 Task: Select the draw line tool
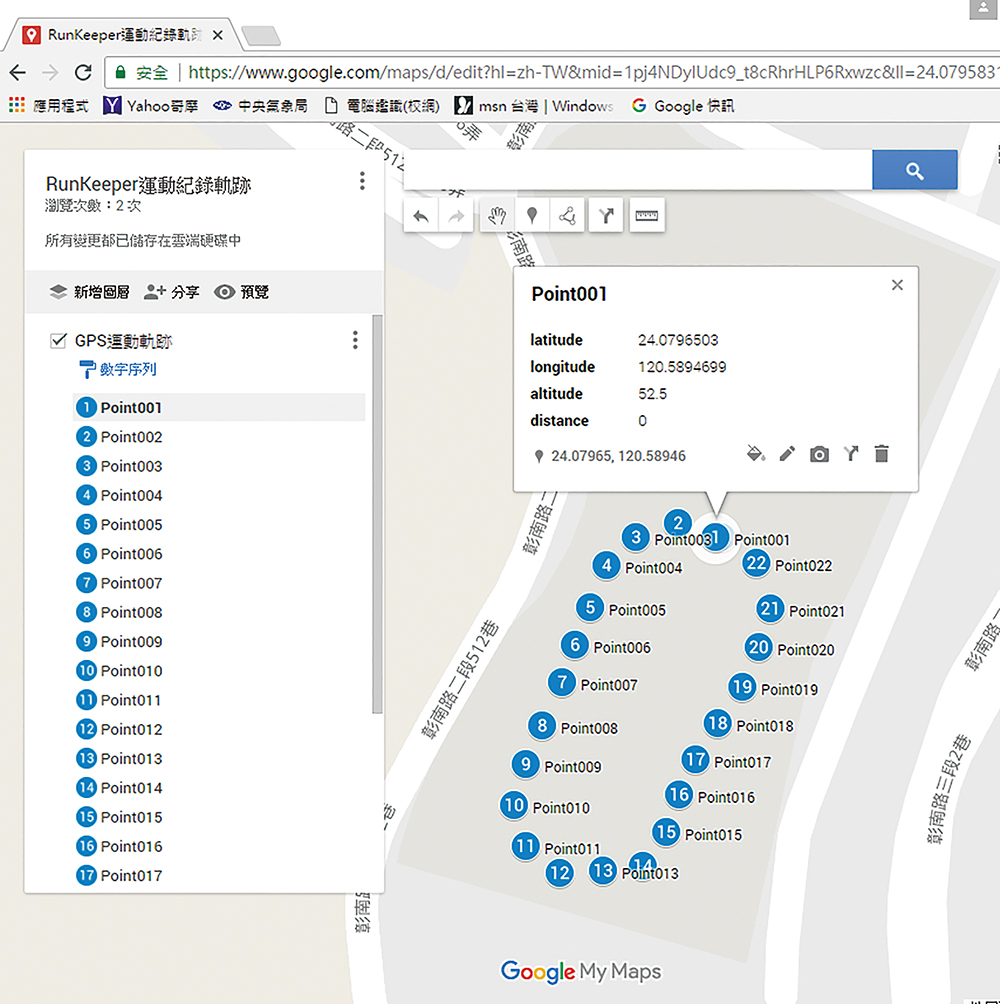tap(567, 216)
